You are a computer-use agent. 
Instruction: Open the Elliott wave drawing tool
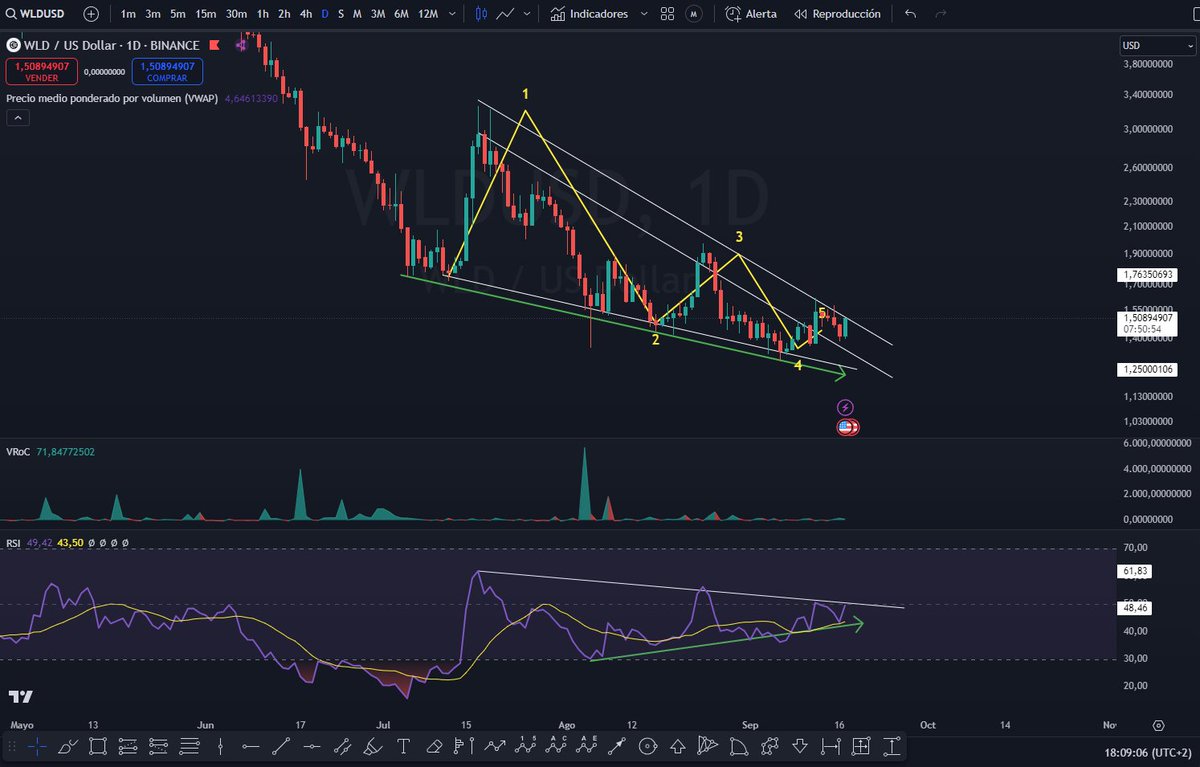pyautogui.click(x=525, y=746)
